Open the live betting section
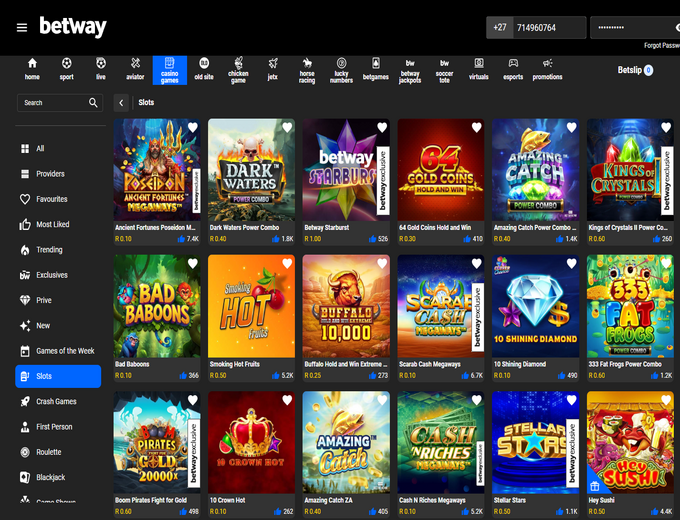 101,70
